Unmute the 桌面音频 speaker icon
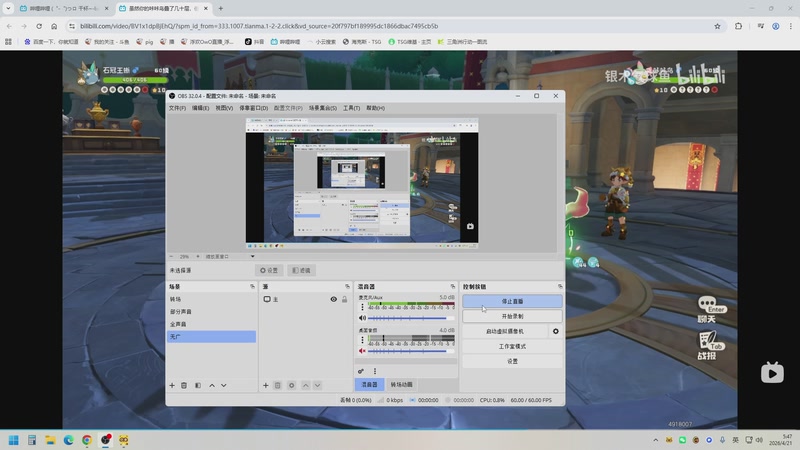800x450 pixels. [x=362, y=351]
